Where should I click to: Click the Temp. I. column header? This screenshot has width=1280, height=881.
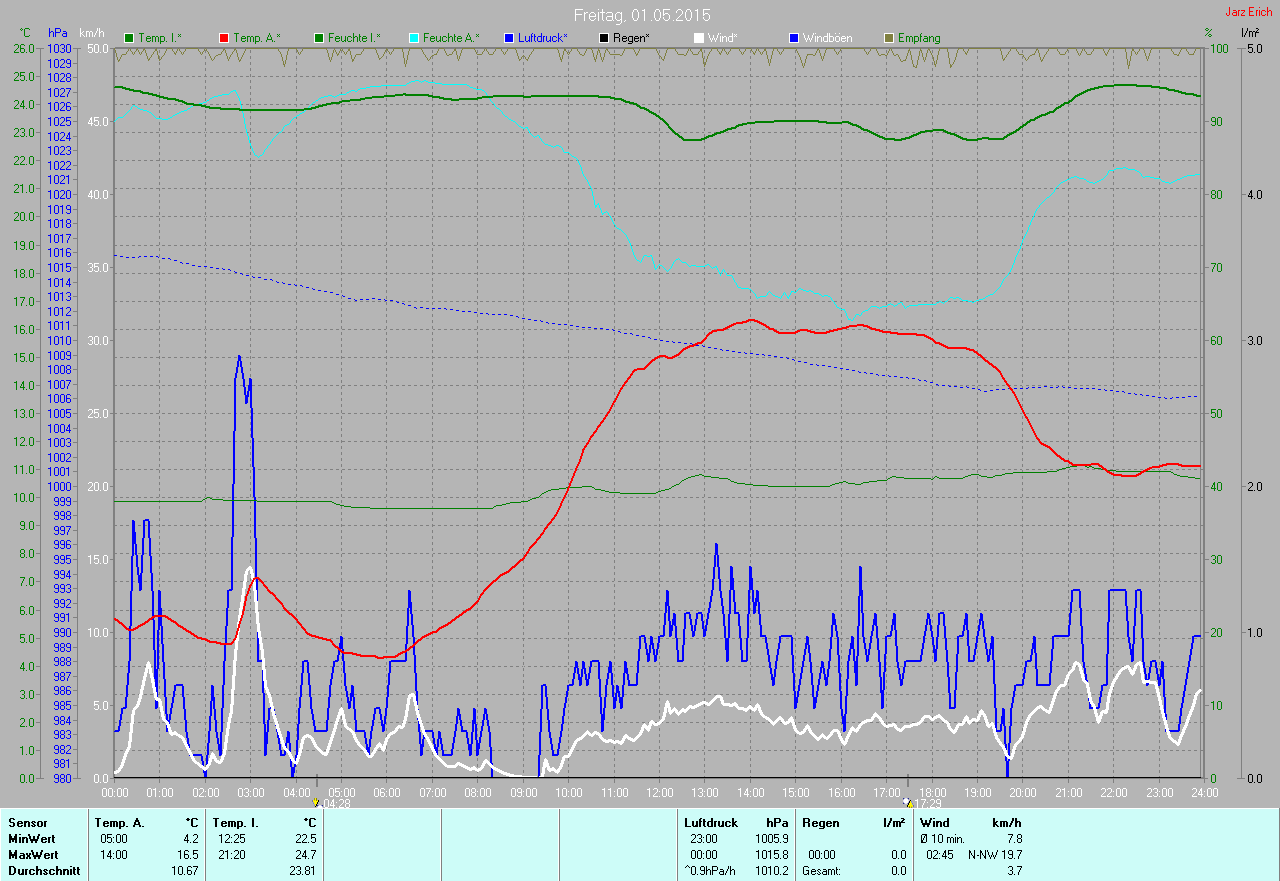[234, 823]
